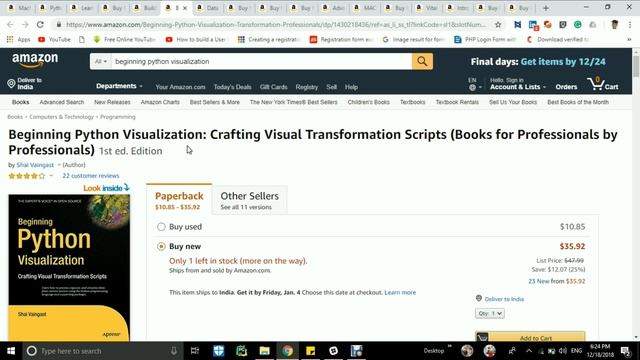
Task: Expand more bookmarks chevron
Action: click(629, 39)
